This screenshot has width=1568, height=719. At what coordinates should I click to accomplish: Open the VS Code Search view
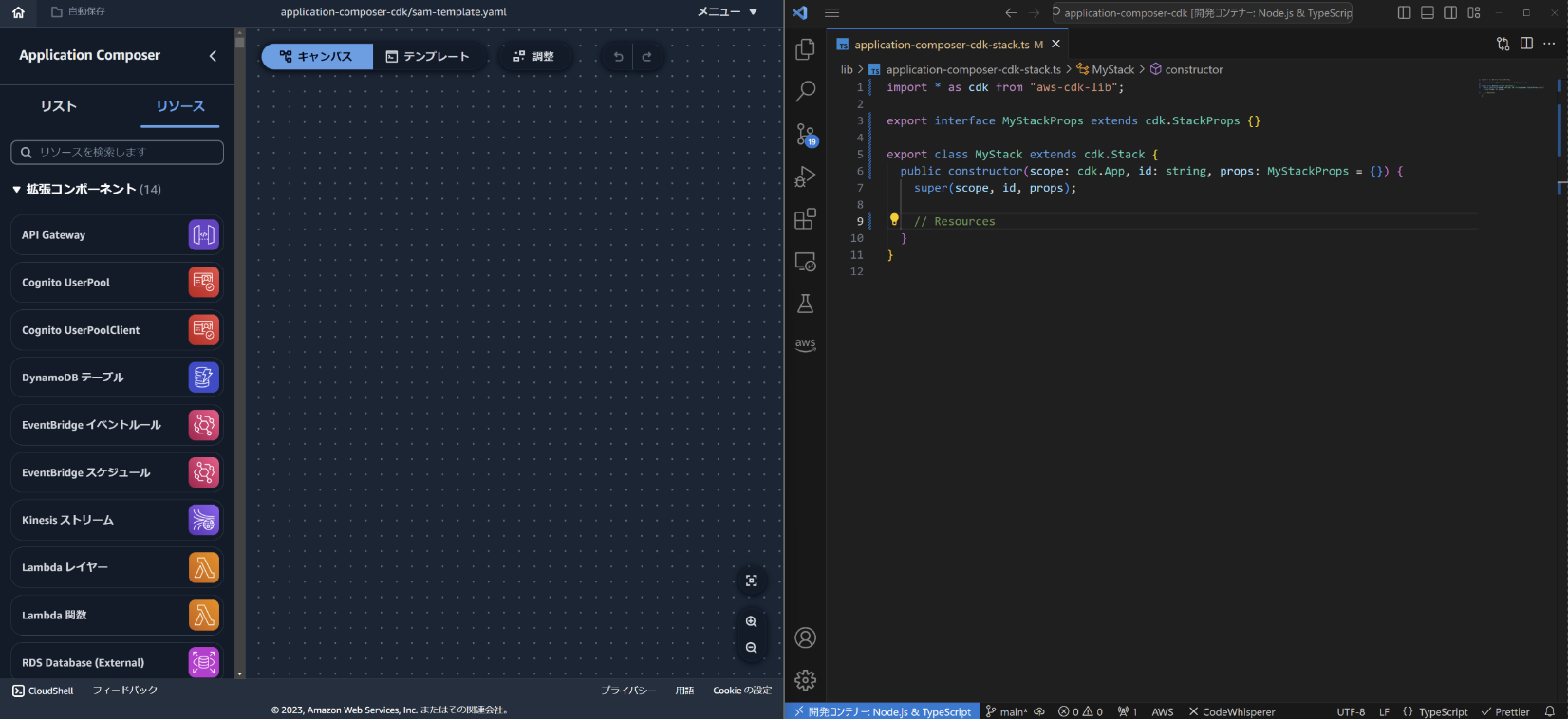(805, 91)
